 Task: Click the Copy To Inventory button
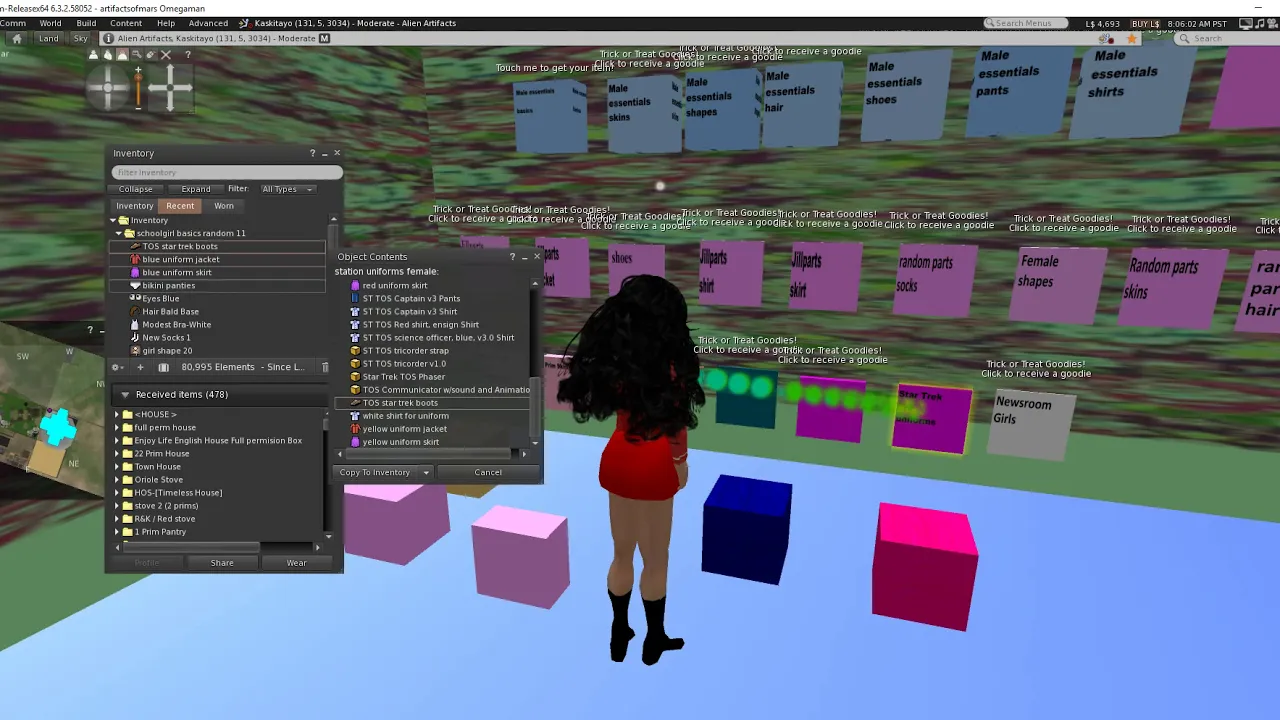click(x=376, y=473)
